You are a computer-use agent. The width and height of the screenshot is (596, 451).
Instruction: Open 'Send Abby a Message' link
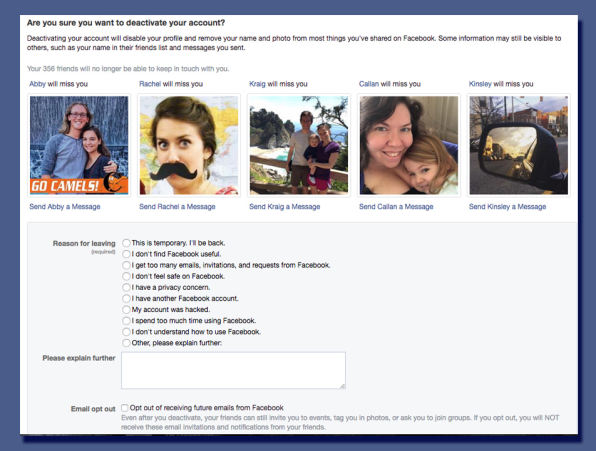(x=65, y=207)
